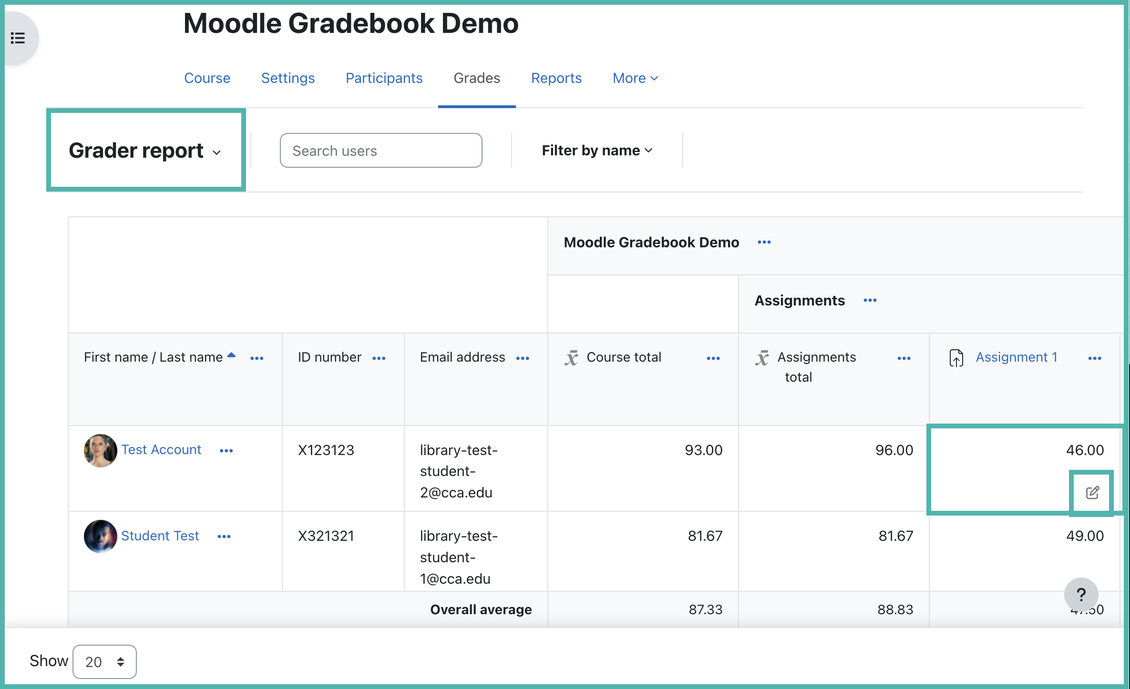Click in the Search users field

click(x=381, y=151)
